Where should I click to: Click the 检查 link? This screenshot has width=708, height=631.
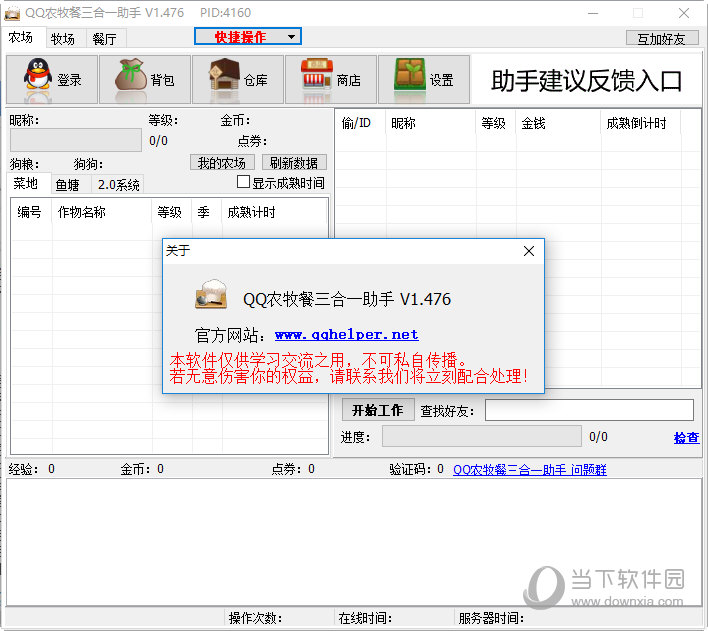click(x=686, y=437)
